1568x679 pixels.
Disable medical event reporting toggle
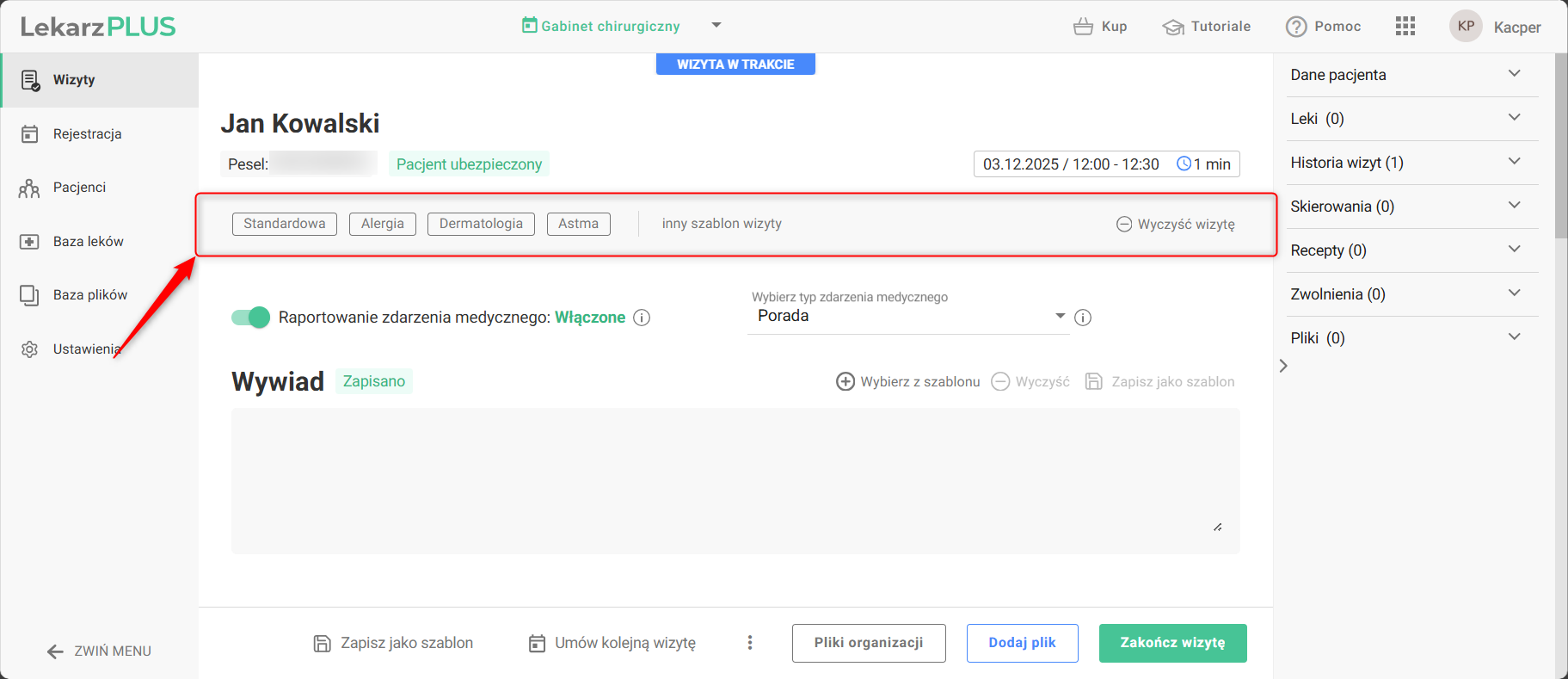pos(250,318)
